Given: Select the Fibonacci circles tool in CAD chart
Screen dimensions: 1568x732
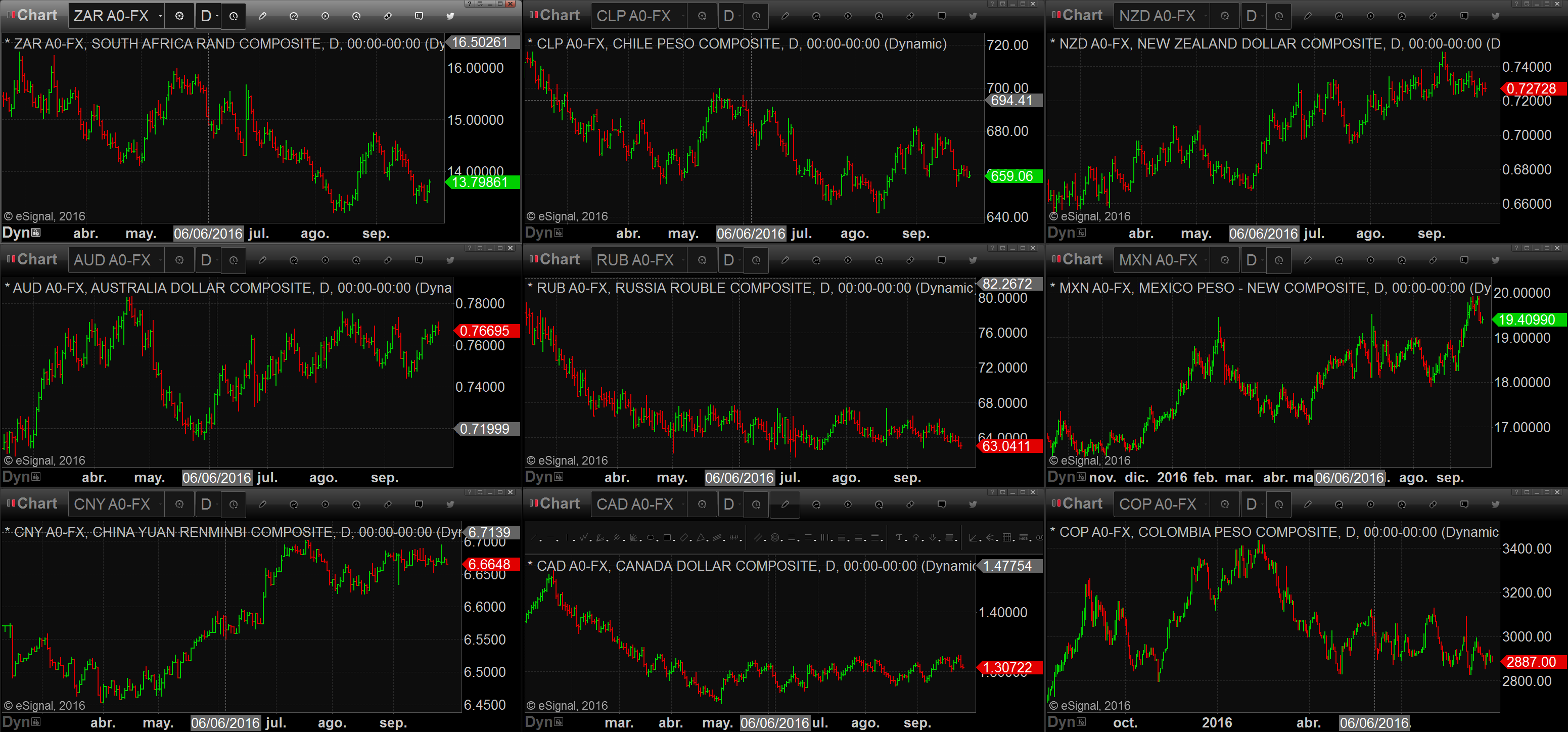Looking at the screenshot, I should 775,538.
